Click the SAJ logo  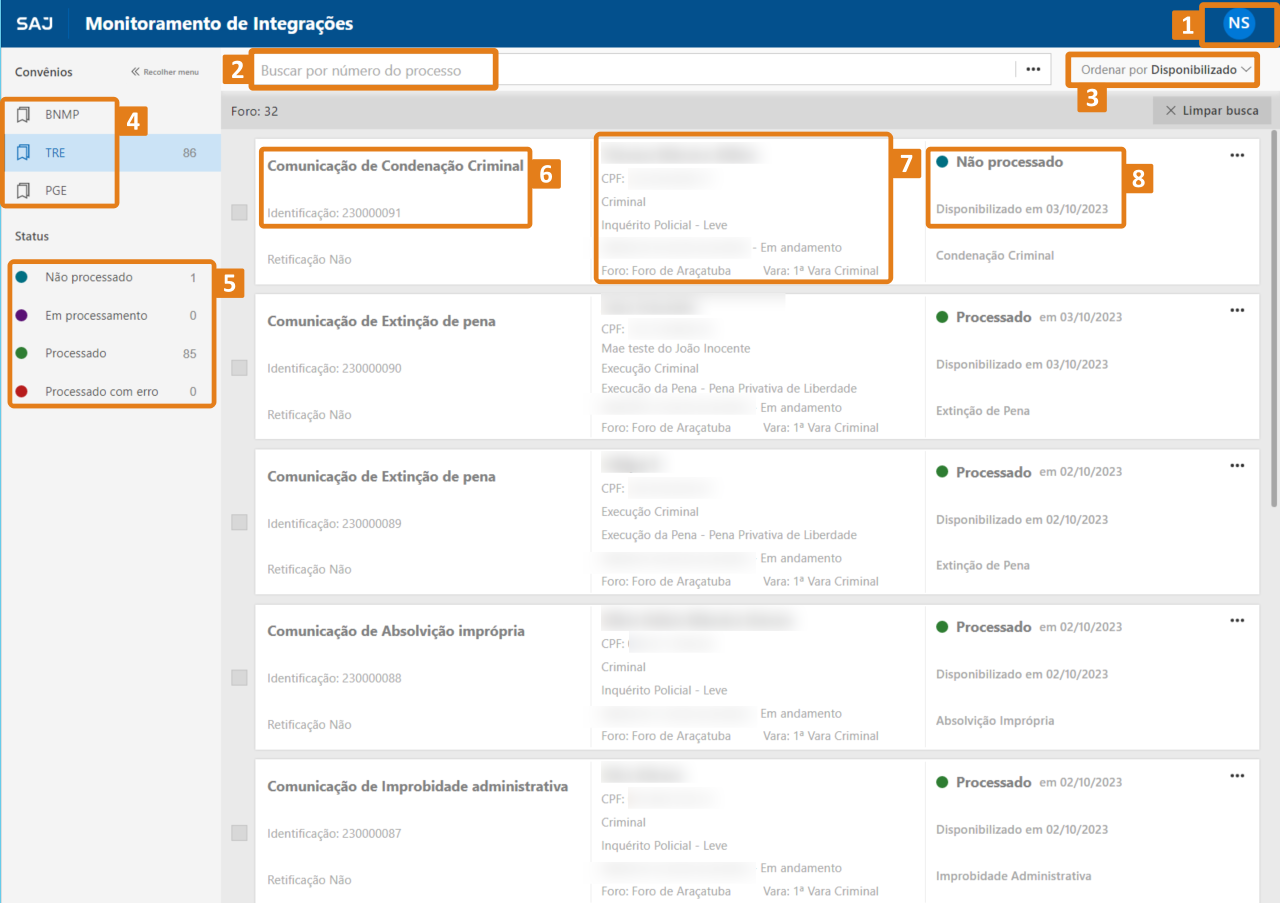coord(35,24)
